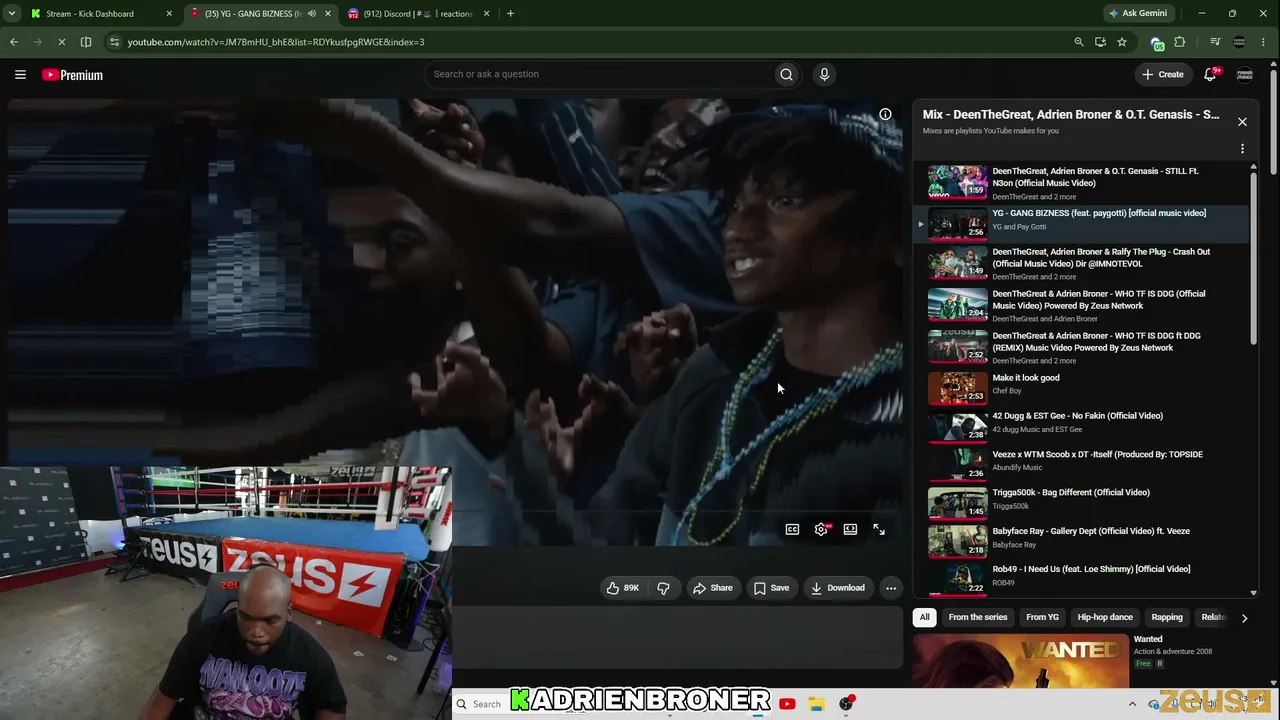Viewport: 1280px width, 720px height.
Task: Enter full screen on the video
Action: [x=879, y=530]
